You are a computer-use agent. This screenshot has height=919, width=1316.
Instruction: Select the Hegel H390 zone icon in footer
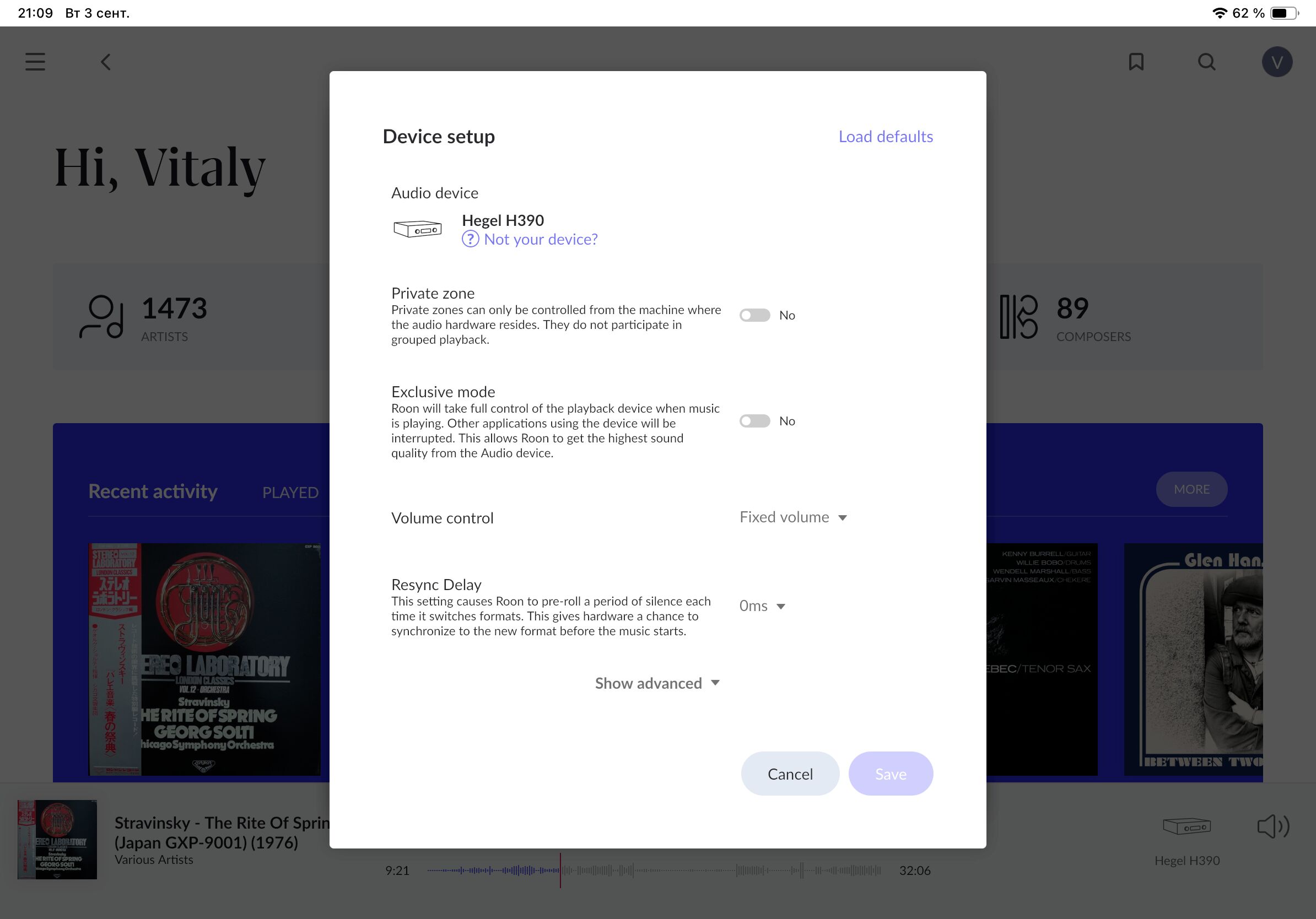[1186, 827]
